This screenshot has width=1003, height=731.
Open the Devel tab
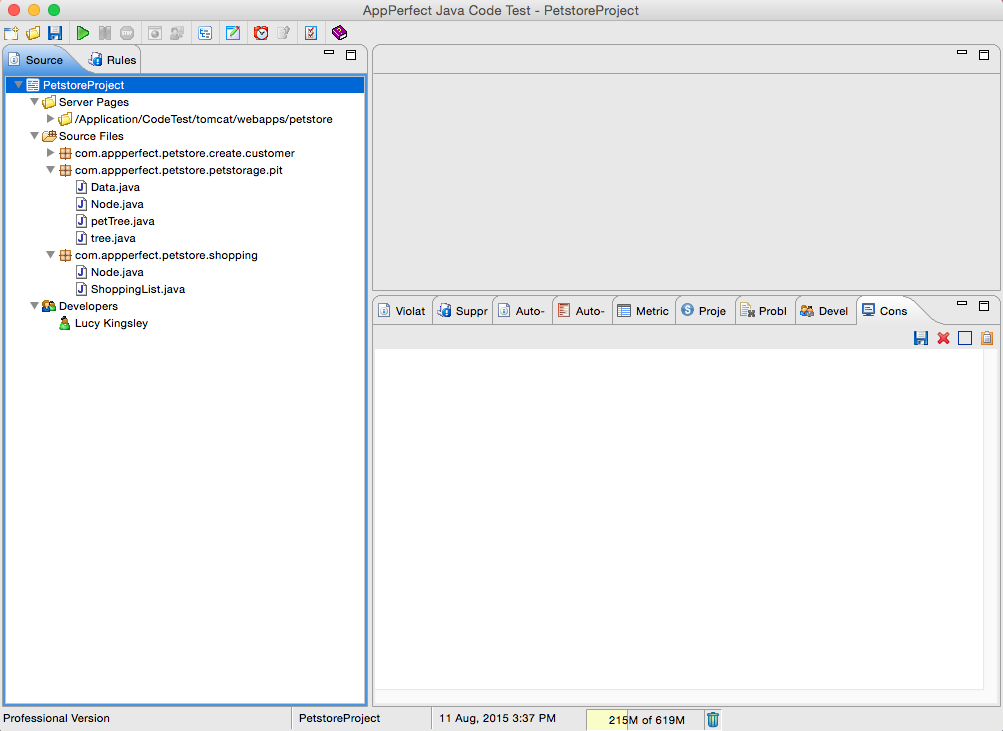(825, 311)
